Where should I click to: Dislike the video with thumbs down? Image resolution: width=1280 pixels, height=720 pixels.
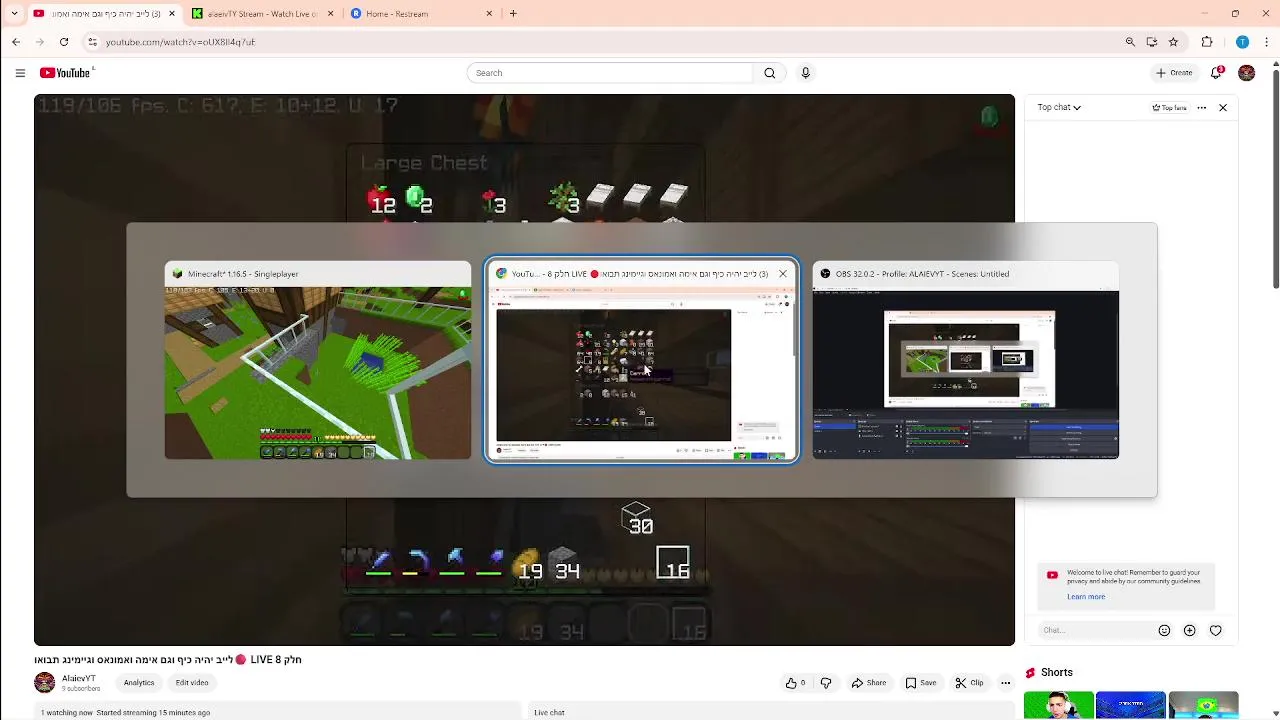(x=826, y=683)
